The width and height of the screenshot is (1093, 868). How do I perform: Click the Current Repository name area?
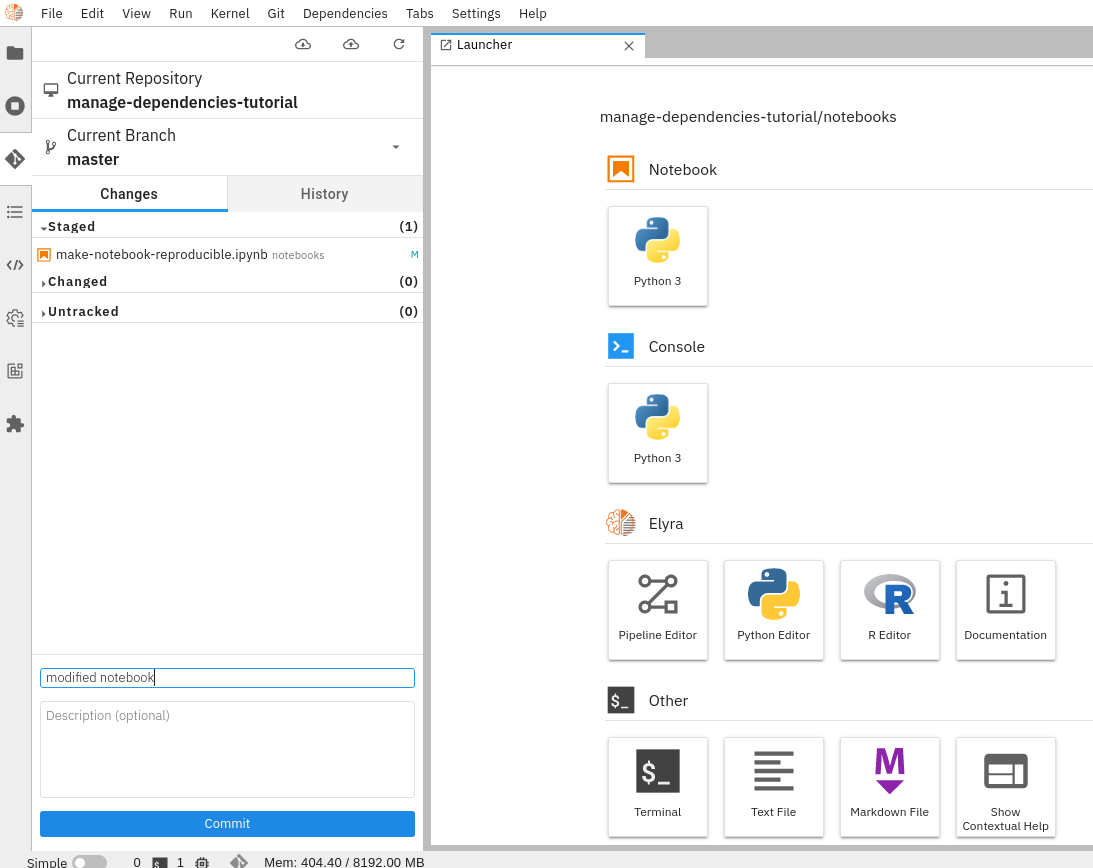[x=227, y=91]
